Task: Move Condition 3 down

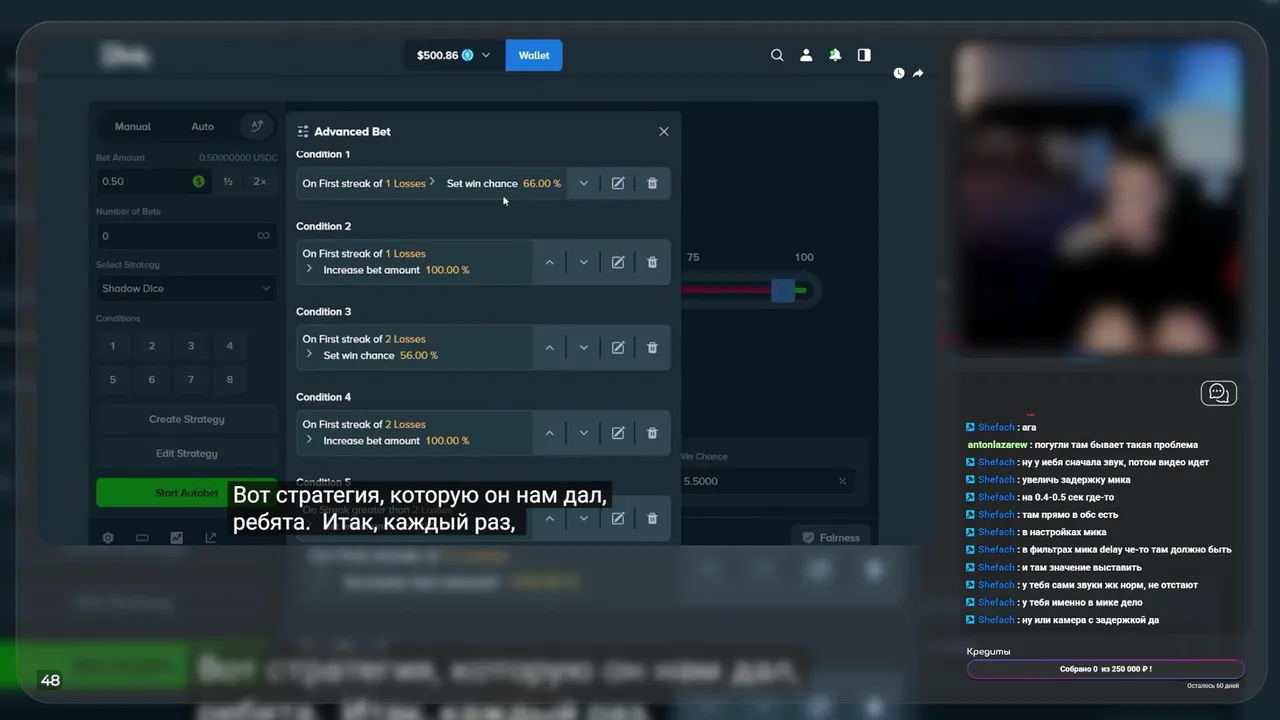Action: pyautogui.click(x=584, y=347)
